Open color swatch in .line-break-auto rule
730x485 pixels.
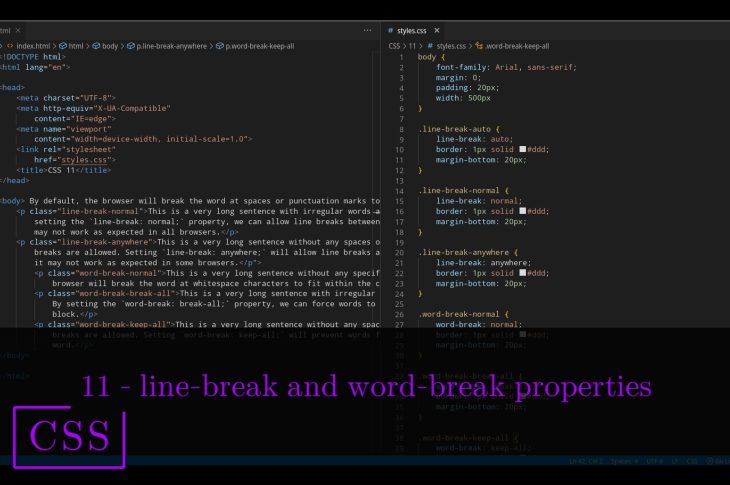pos(521,150)
